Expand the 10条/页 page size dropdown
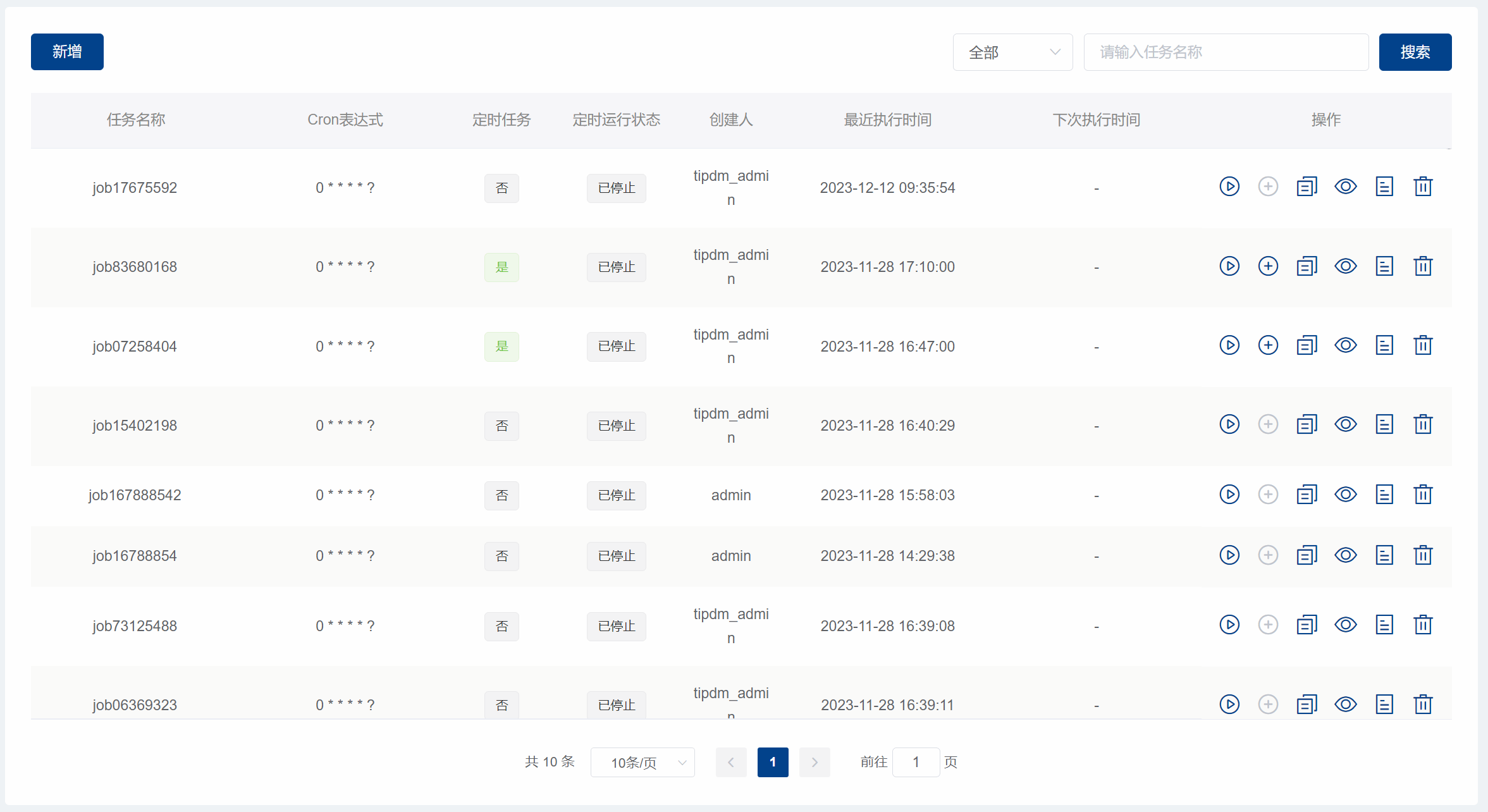The width and height of the screenshot is (1488, 812). pos(642,762)
